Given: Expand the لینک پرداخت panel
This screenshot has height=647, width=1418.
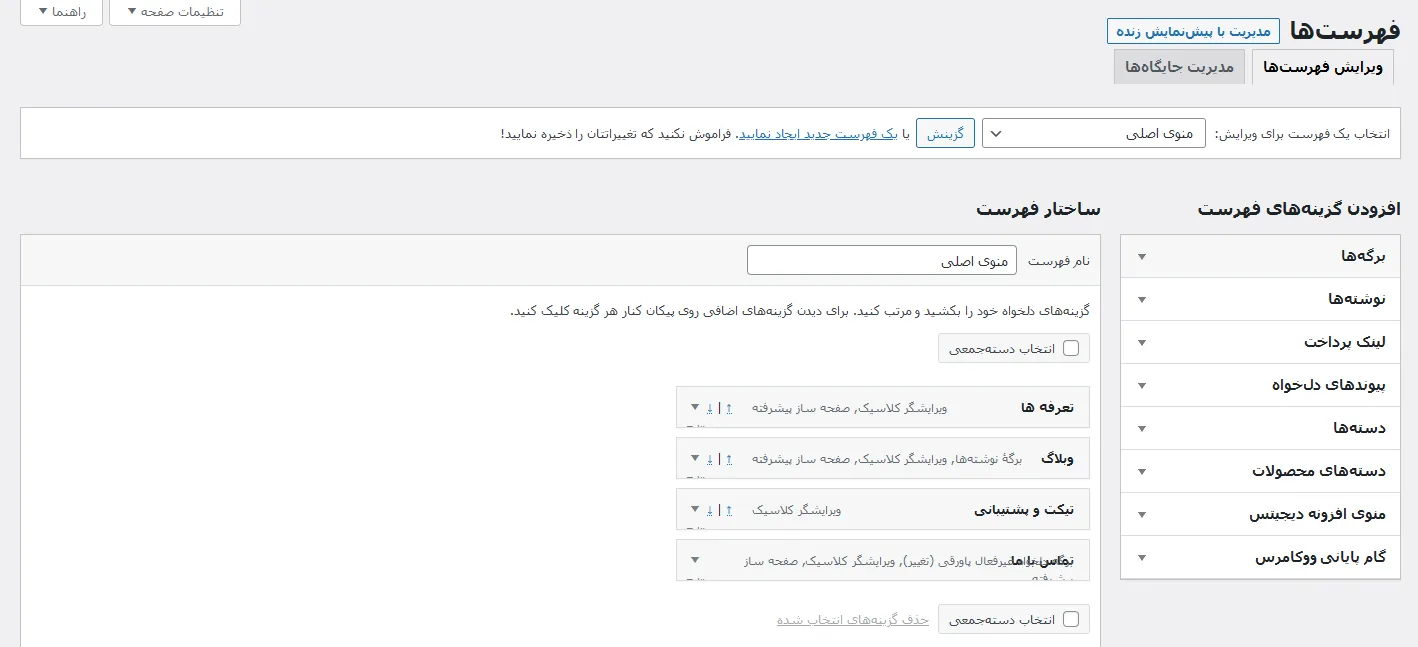Looking at the screenshot, I should [1260, 342].
